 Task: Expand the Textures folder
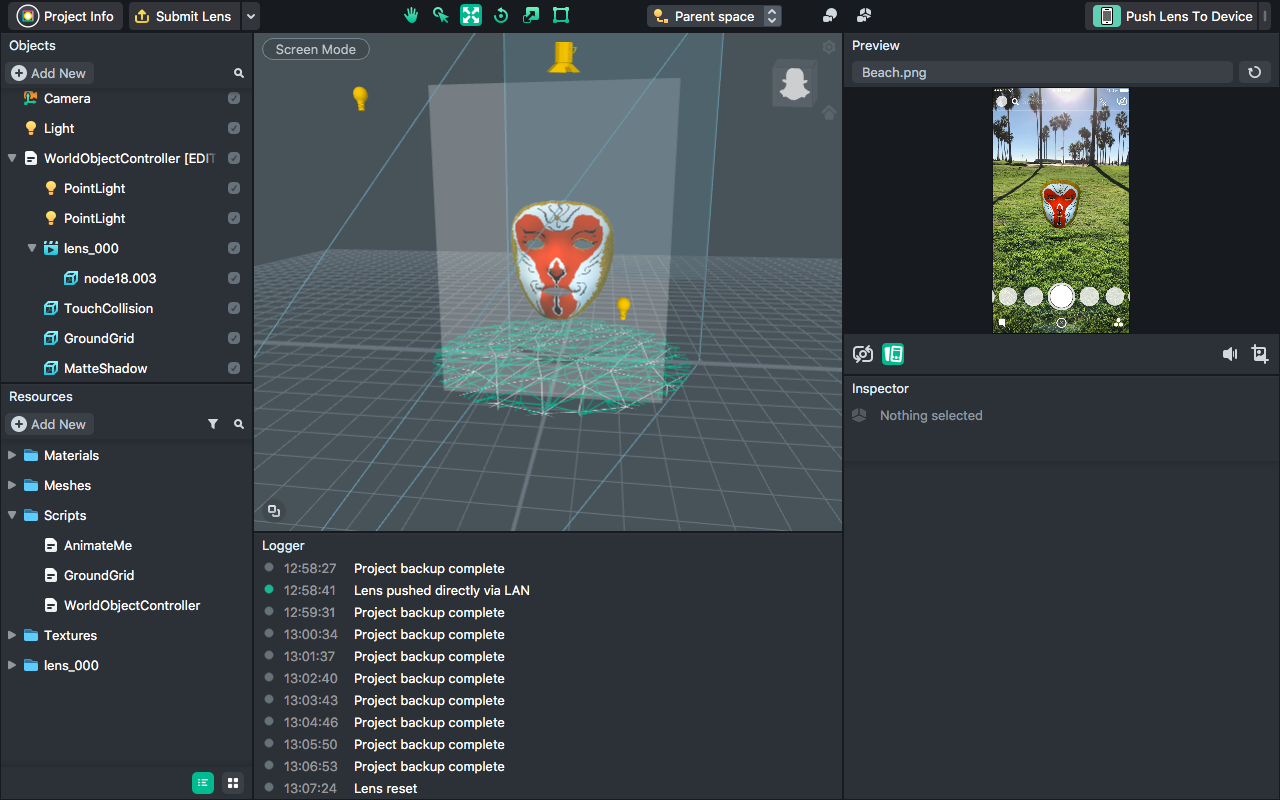[12, 635]
